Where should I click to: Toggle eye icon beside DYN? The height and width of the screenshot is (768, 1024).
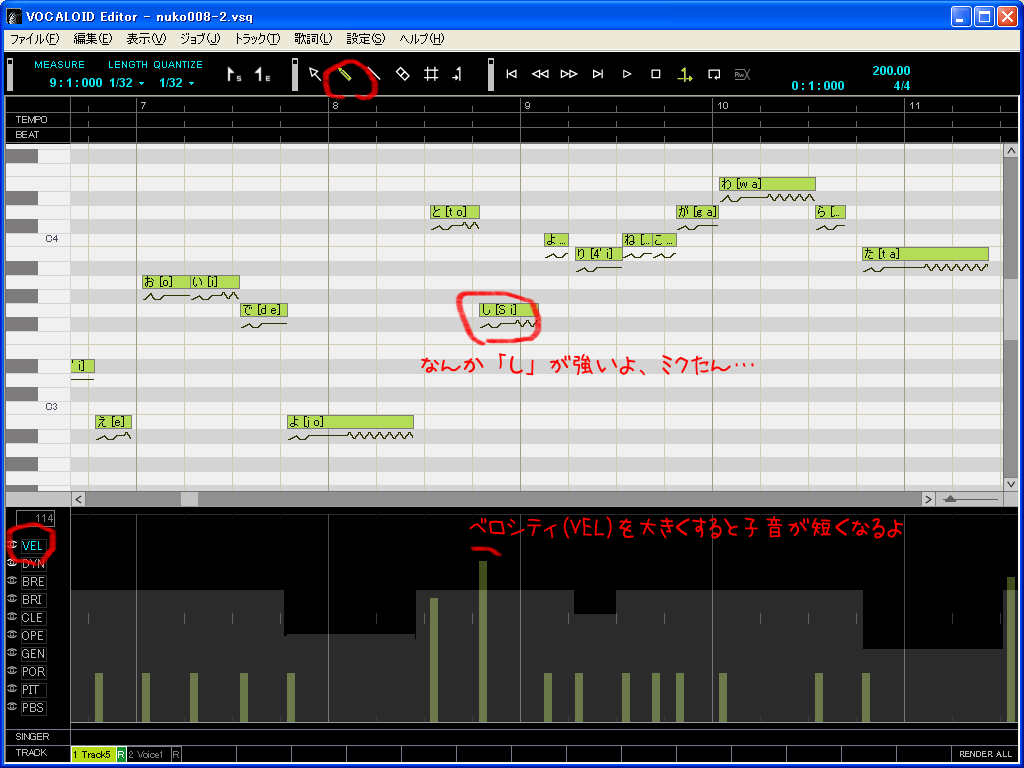click(12, 562)
